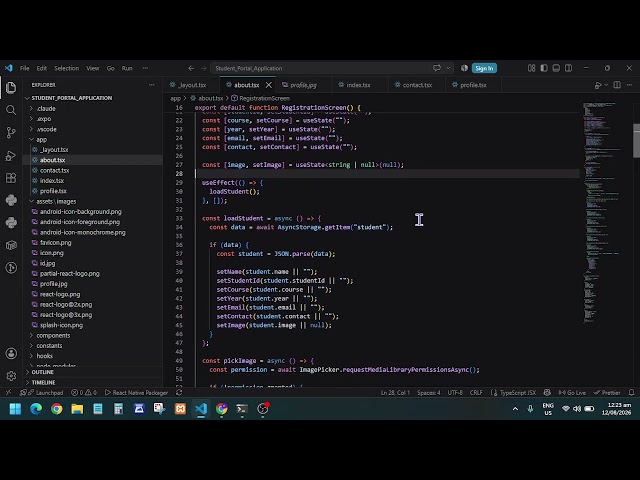Click the Sign In button

point(484,68)
